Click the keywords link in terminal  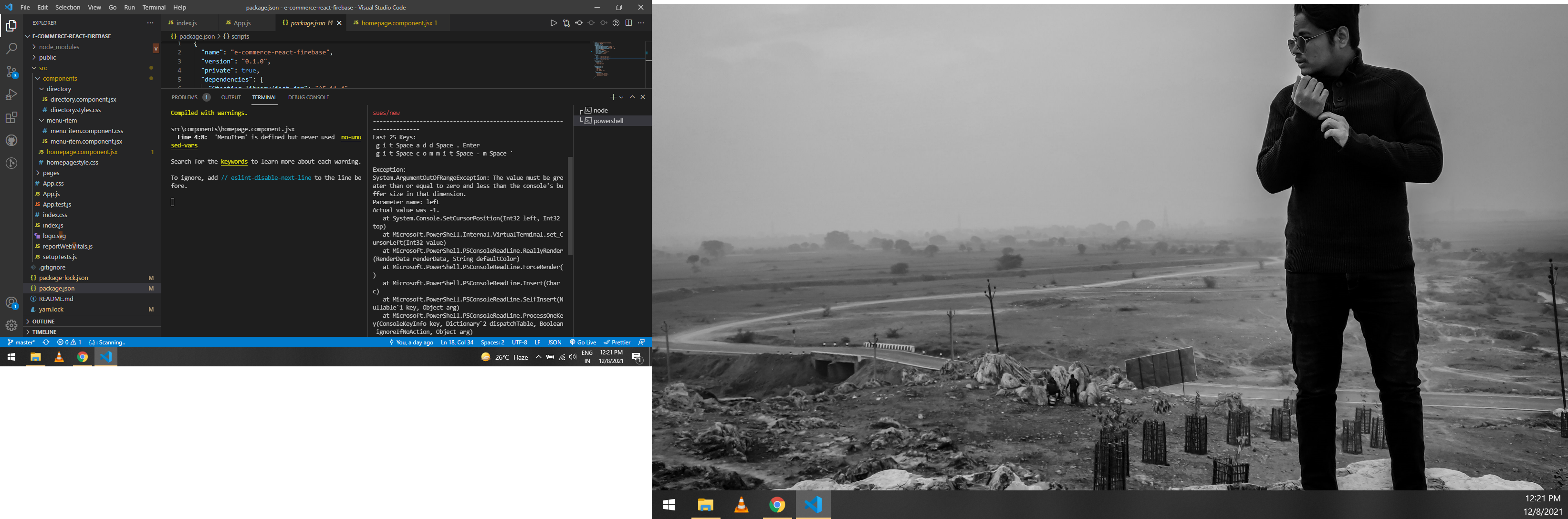click(234, 162)
